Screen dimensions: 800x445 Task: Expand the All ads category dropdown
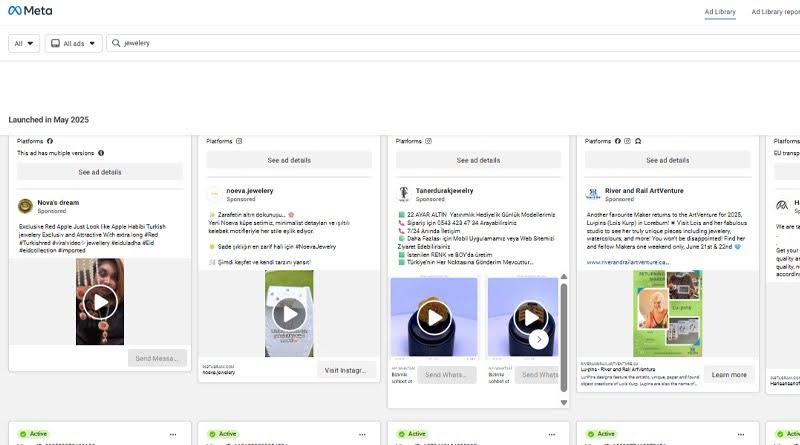73,43
